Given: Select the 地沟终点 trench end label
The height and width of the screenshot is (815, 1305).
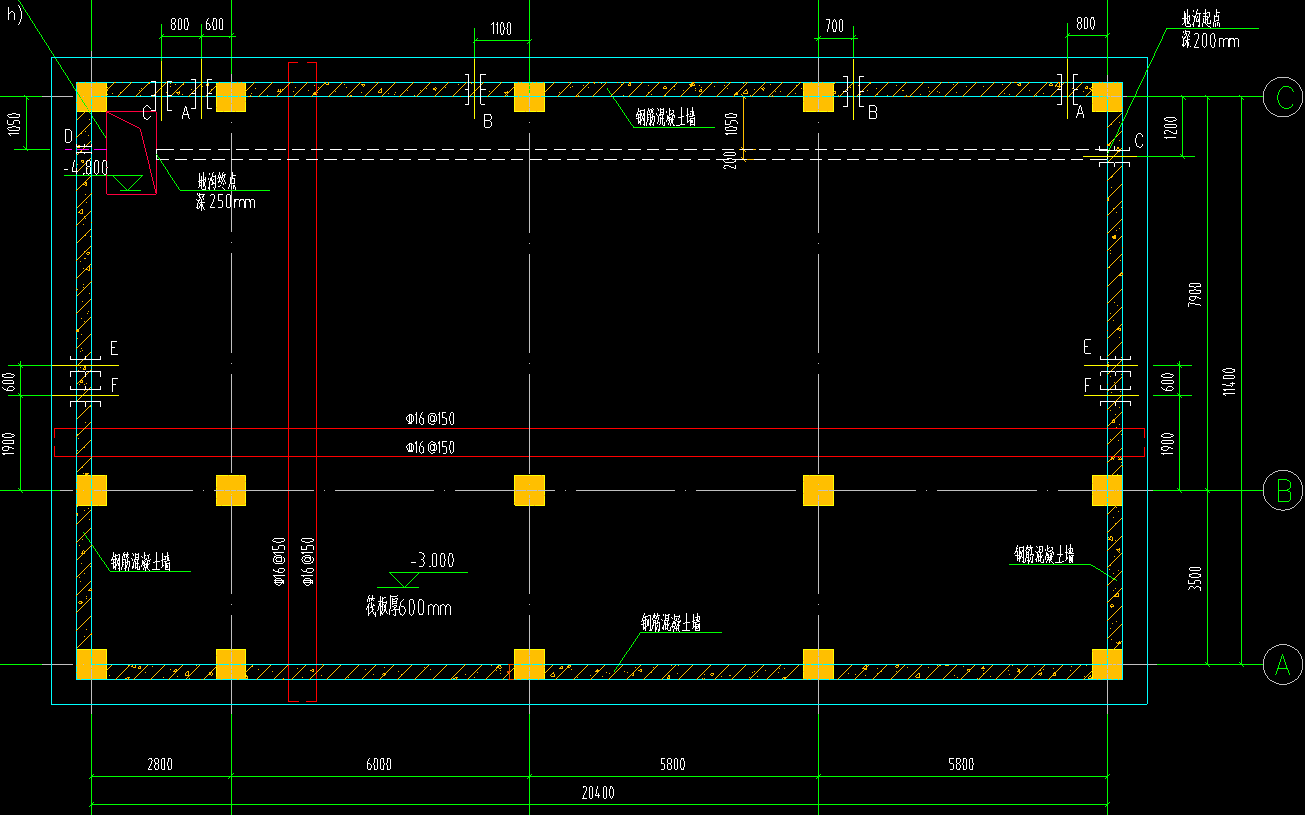Looking at the screenshot, I should click(x=218, y=182).
